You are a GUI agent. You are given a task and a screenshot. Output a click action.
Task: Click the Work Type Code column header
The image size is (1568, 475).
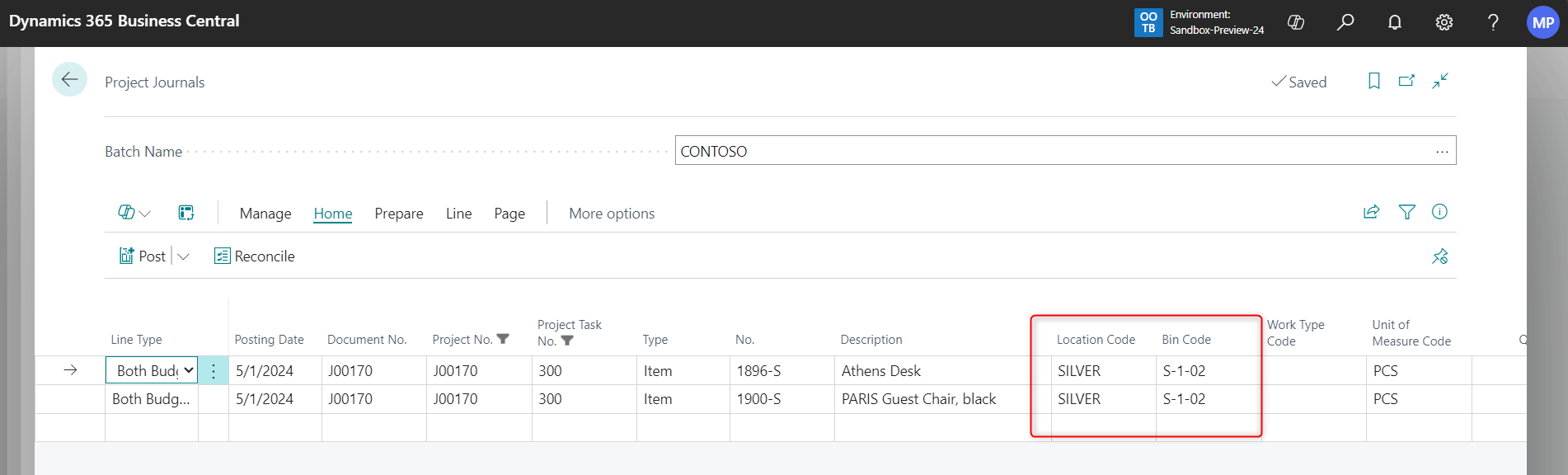tap(1296, 333)
